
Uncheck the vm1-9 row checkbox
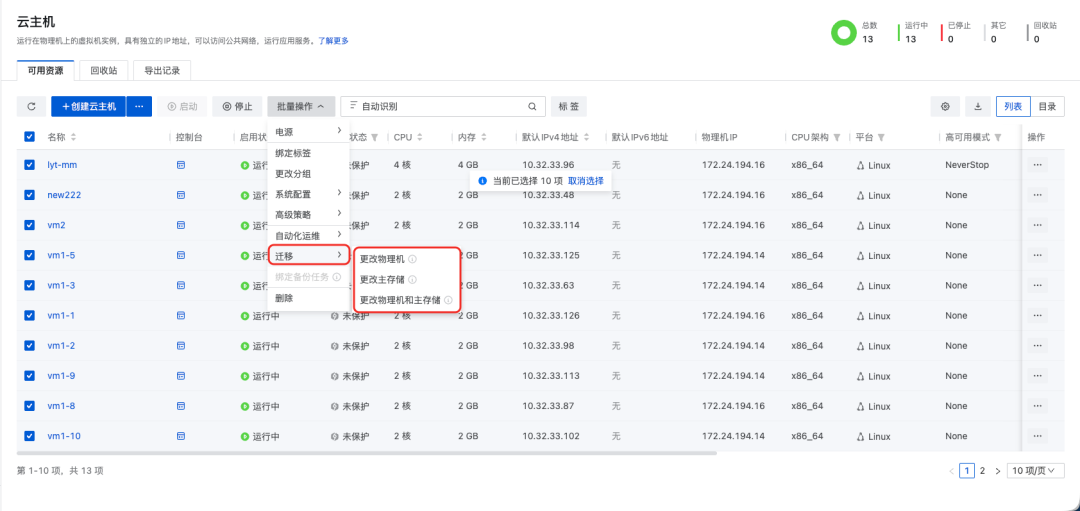[30, 376]
